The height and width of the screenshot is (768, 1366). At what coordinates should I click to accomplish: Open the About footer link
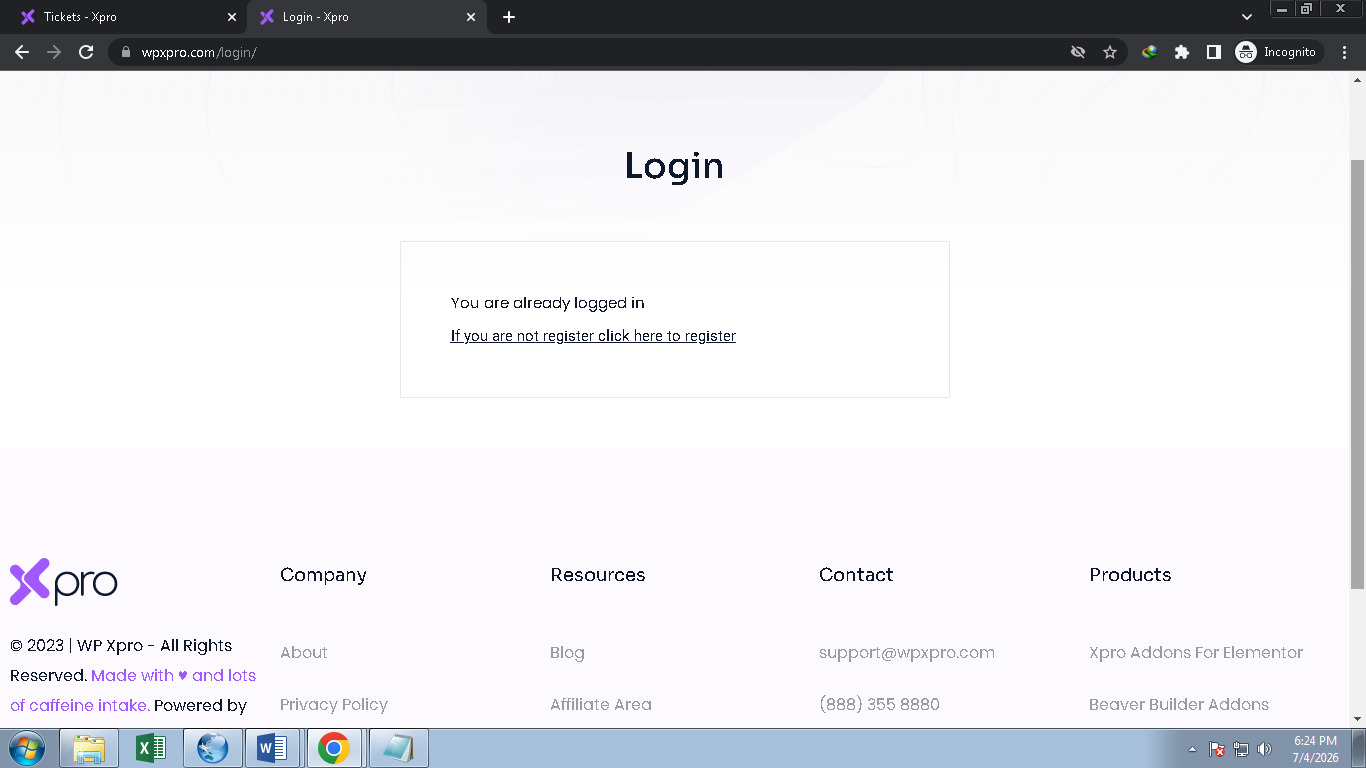click(304, 652)
